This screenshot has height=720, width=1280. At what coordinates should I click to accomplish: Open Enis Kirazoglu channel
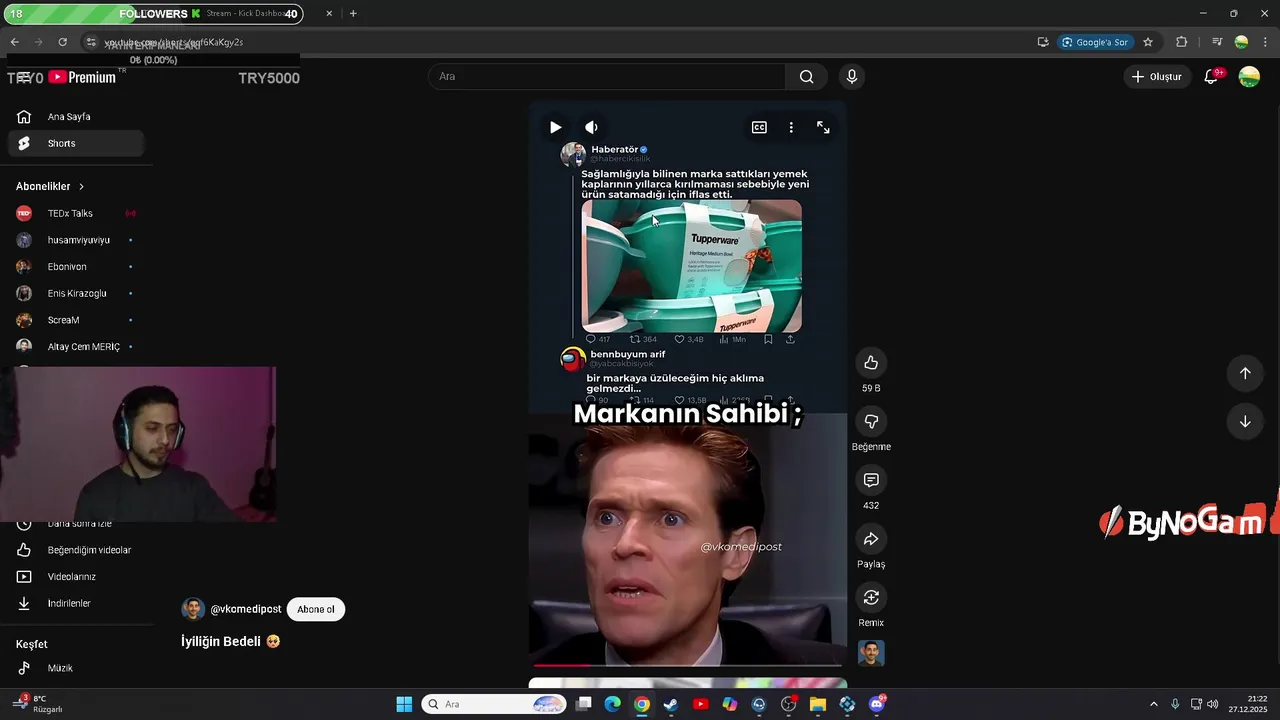coord(76,293)
